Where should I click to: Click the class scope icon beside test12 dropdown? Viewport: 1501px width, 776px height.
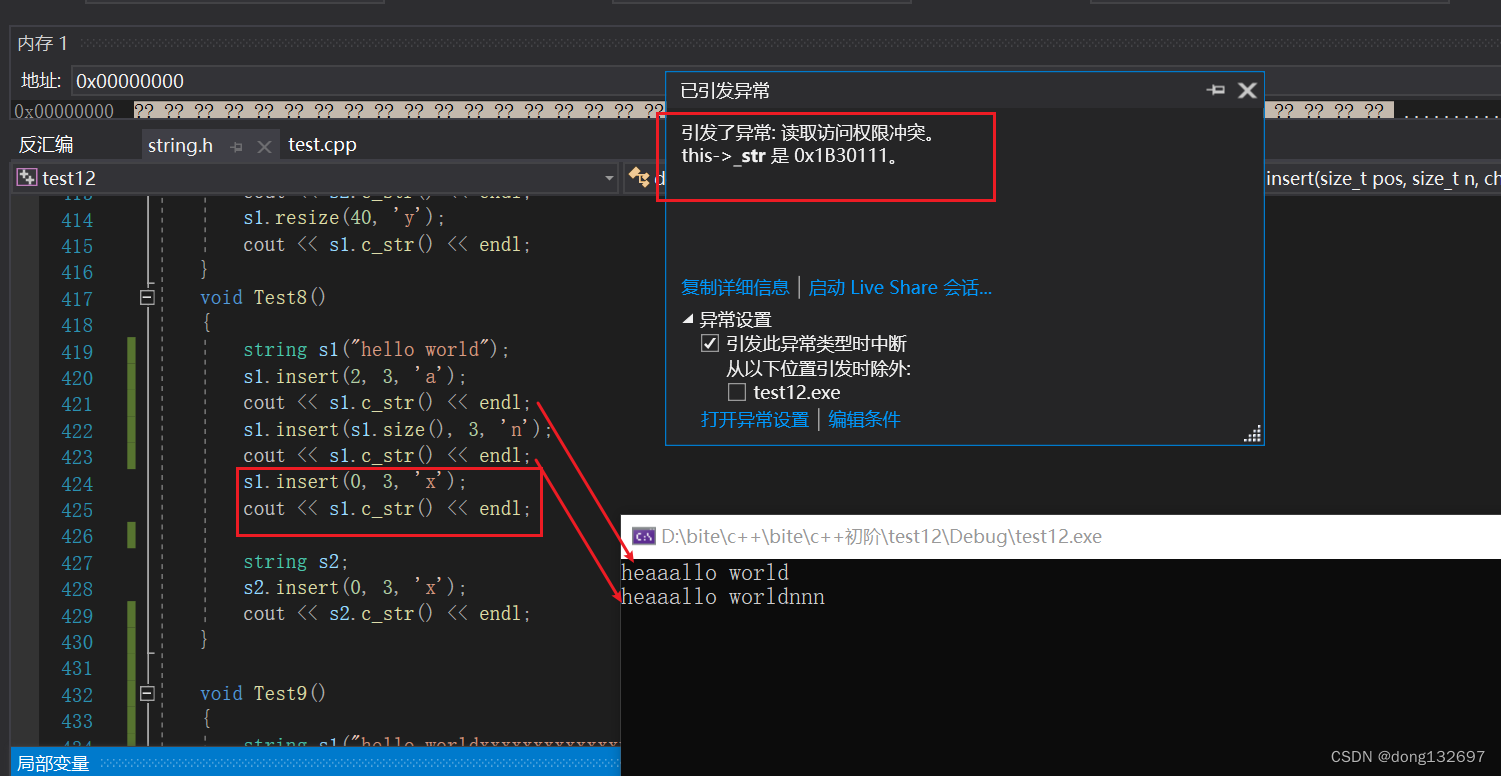[639, 178]
